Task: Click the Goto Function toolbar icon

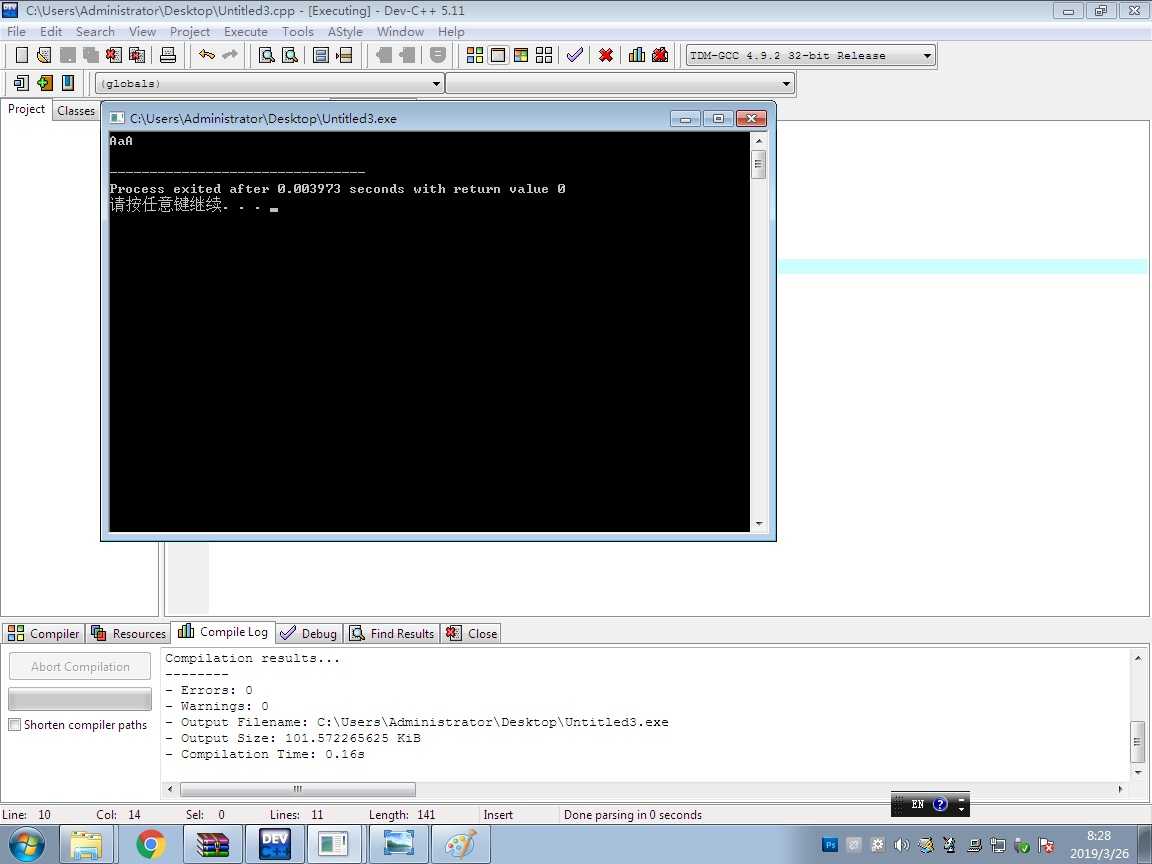Action: [321, 55]
